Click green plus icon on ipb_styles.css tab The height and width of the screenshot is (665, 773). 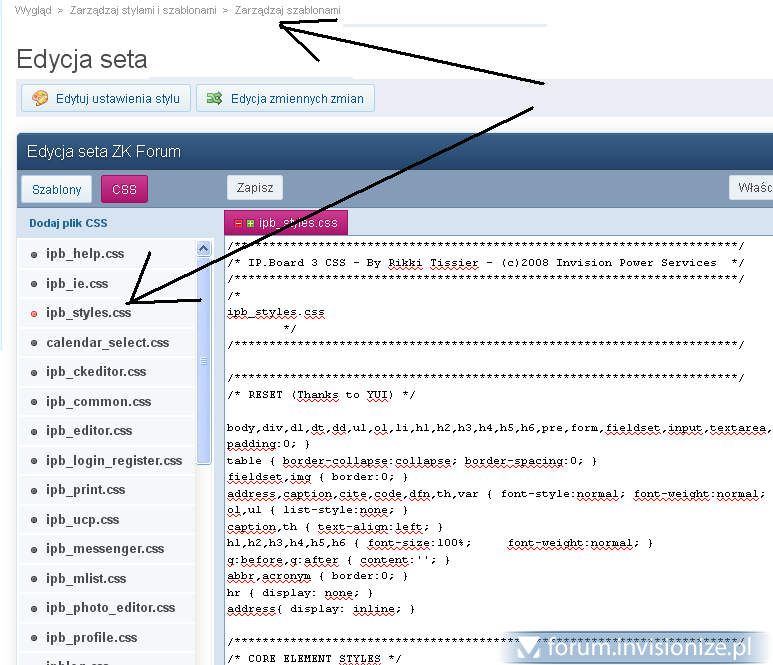pos(250,223)
